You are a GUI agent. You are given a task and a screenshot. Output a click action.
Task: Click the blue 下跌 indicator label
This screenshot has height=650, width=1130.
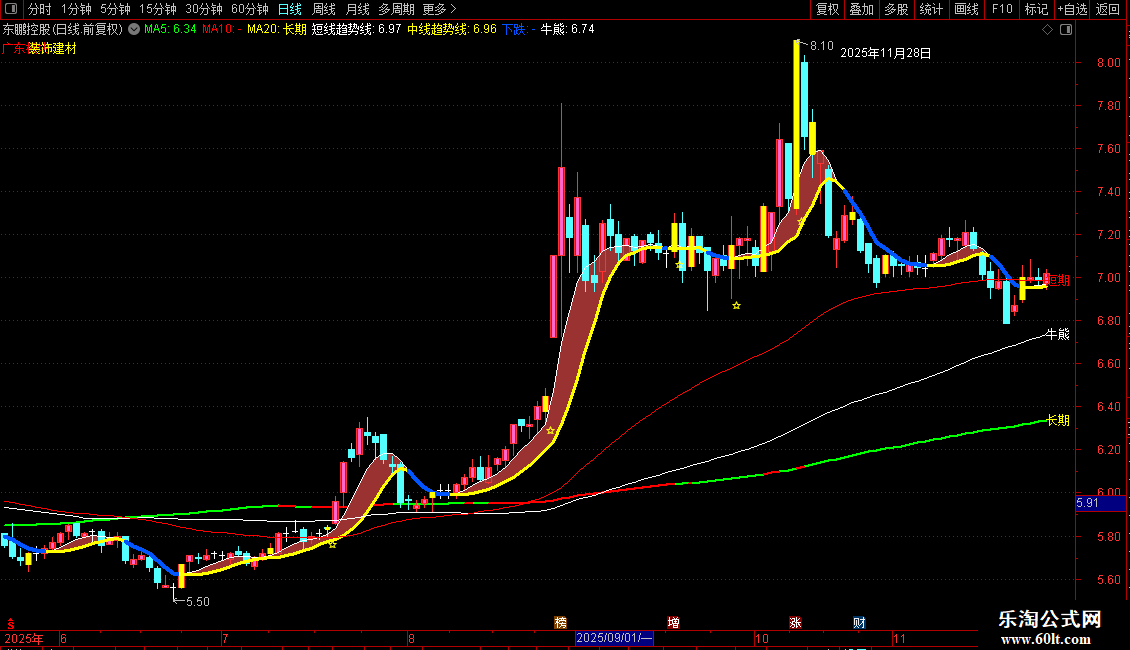pyautogui.click(x=518, y=30)
